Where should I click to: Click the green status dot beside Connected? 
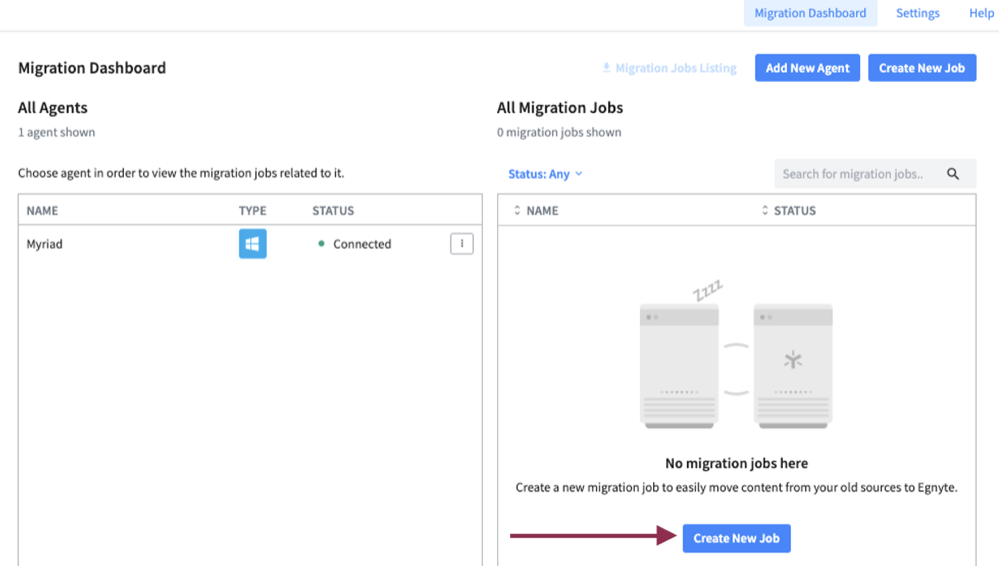[321, 243]
